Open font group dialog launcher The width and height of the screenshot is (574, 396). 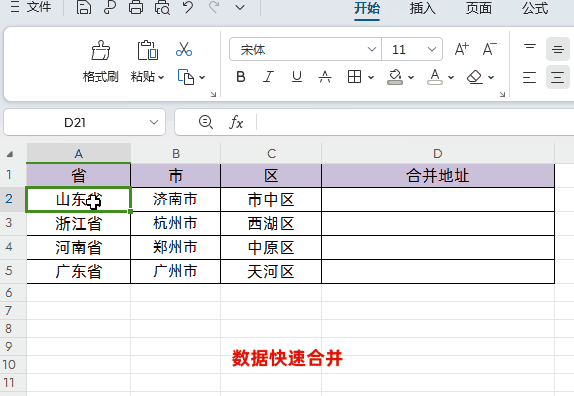[502, 94]
